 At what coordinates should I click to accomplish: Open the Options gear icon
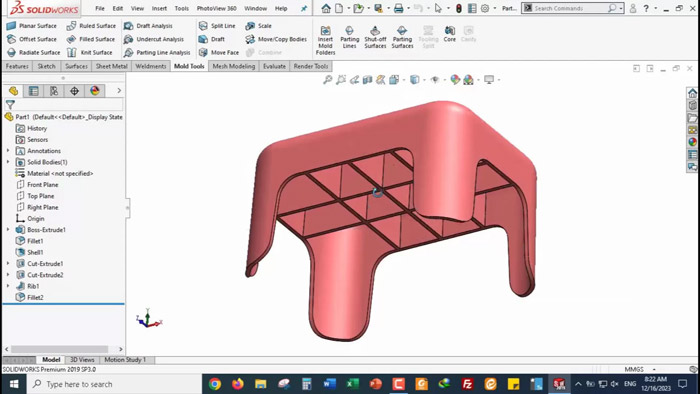click(x=485, y=8)
